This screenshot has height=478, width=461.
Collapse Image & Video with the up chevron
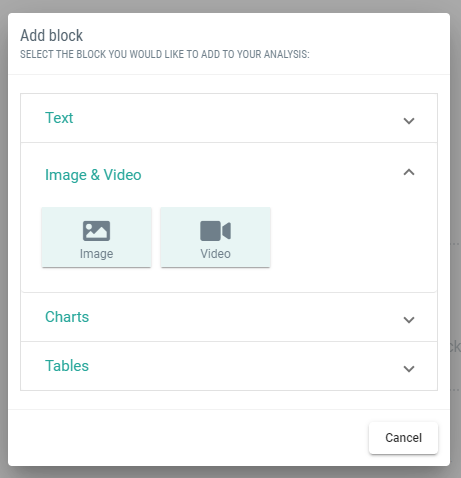tap(409, 172)
